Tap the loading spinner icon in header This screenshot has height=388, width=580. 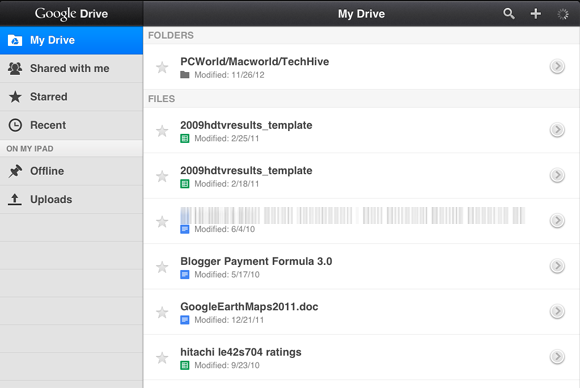tap(563, 14)
